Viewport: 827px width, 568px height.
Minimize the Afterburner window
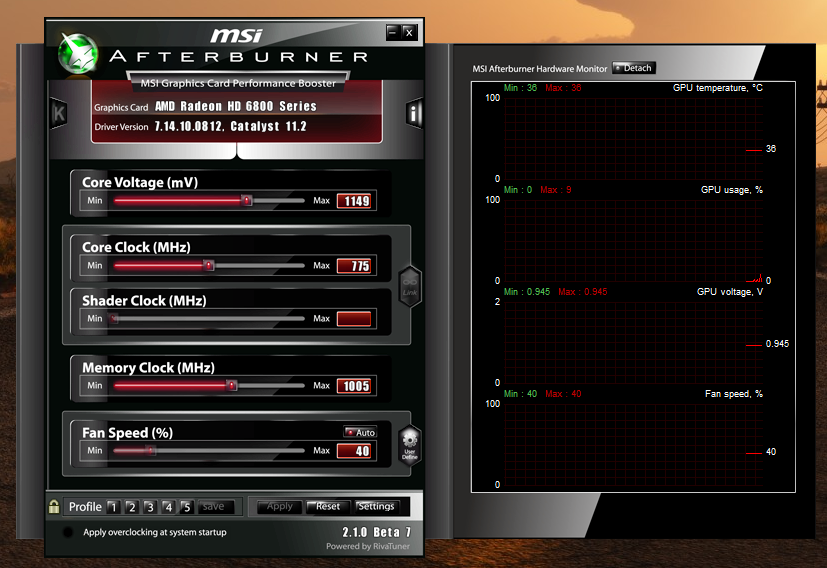click(393, 33)
